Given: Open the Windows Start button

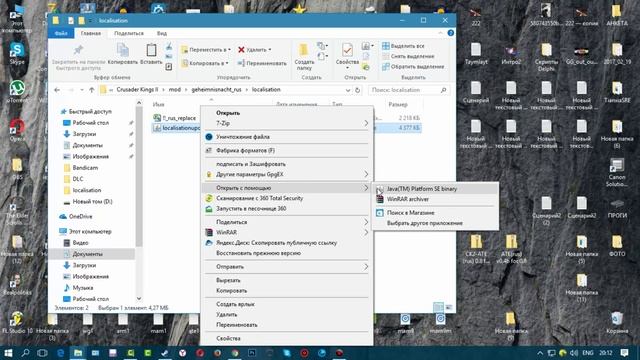Looking at the screenshot, I should (8, 353).
